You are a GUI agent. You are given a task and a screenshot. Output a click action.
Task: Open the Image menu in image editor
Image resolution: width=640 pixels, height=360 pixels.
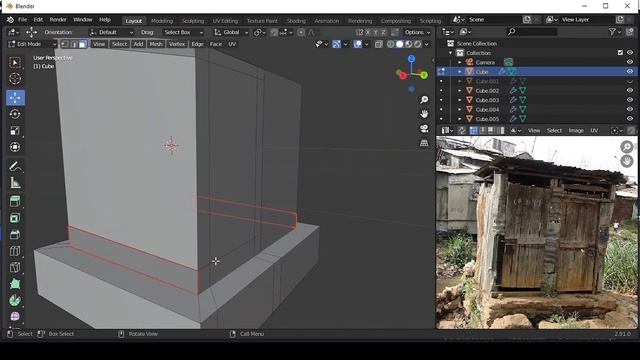point(576,131)
